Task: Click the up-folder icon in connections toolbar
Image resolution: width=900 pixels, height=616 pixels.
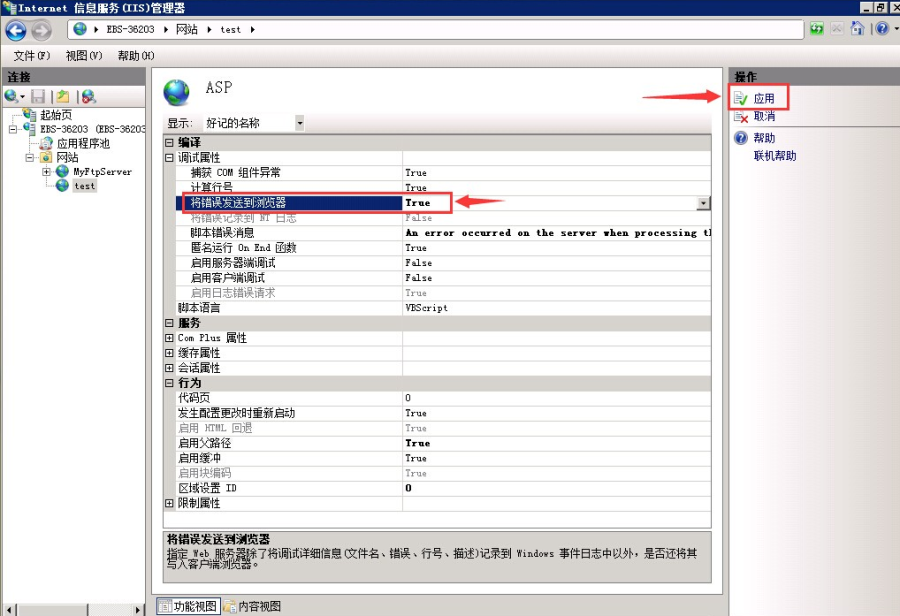Action: (x=63, y=96)
